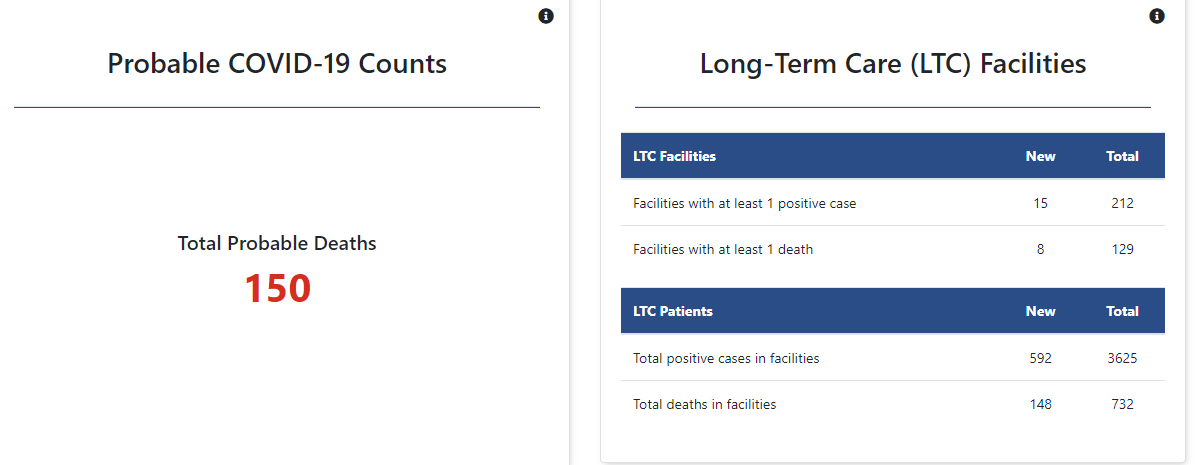Click the New column header in LTC Facilities table
1201x465 pixels.
point(1040,156)
